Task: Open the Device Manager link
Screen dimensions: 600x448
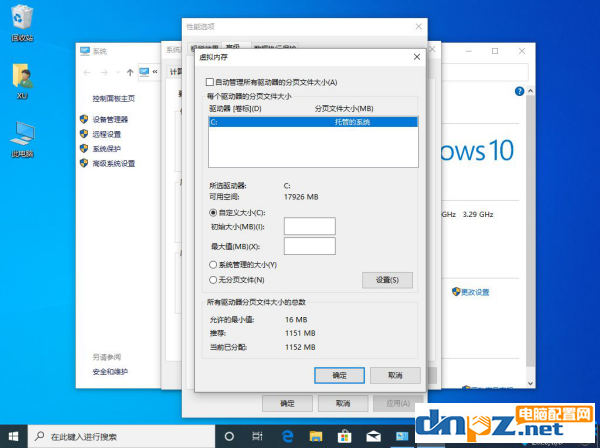Action: click(x=110, y=119)
